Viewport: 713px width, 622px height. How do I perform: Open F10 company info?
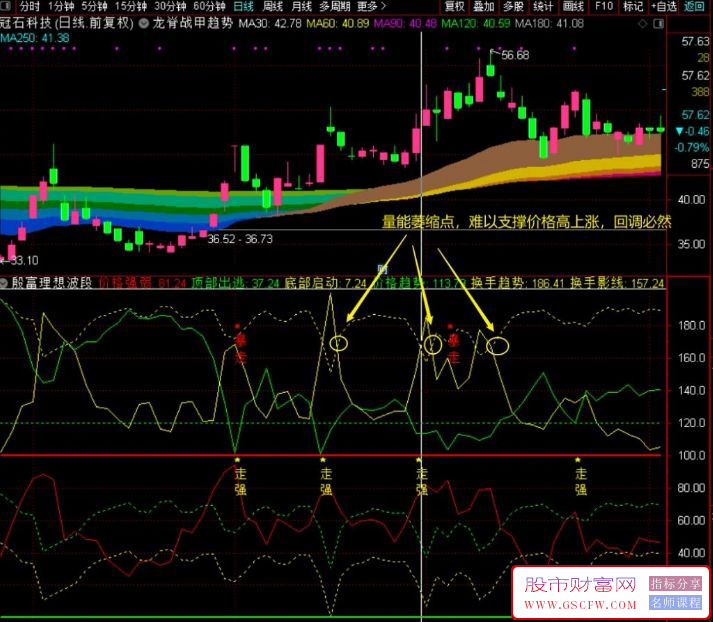pos(603,6)
